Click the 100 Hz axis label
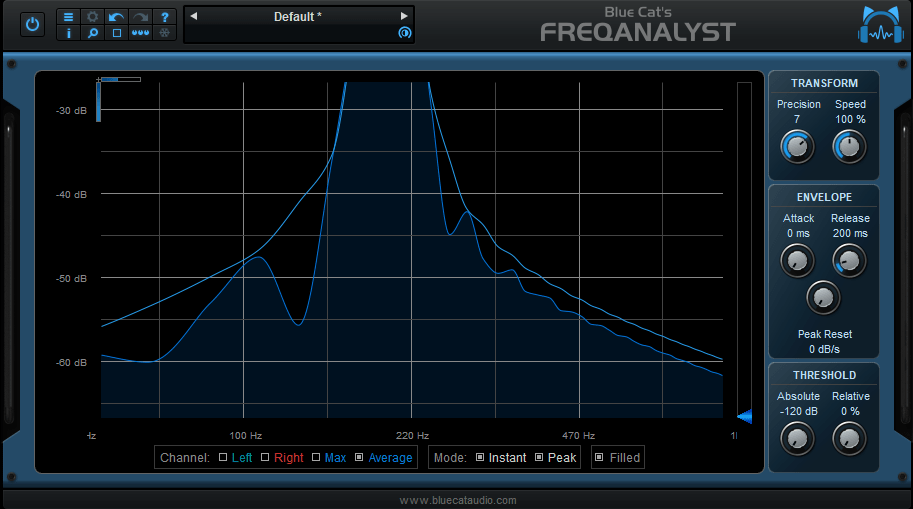The height and width of the screenshot is (509, 913). (x=246, y=436)
